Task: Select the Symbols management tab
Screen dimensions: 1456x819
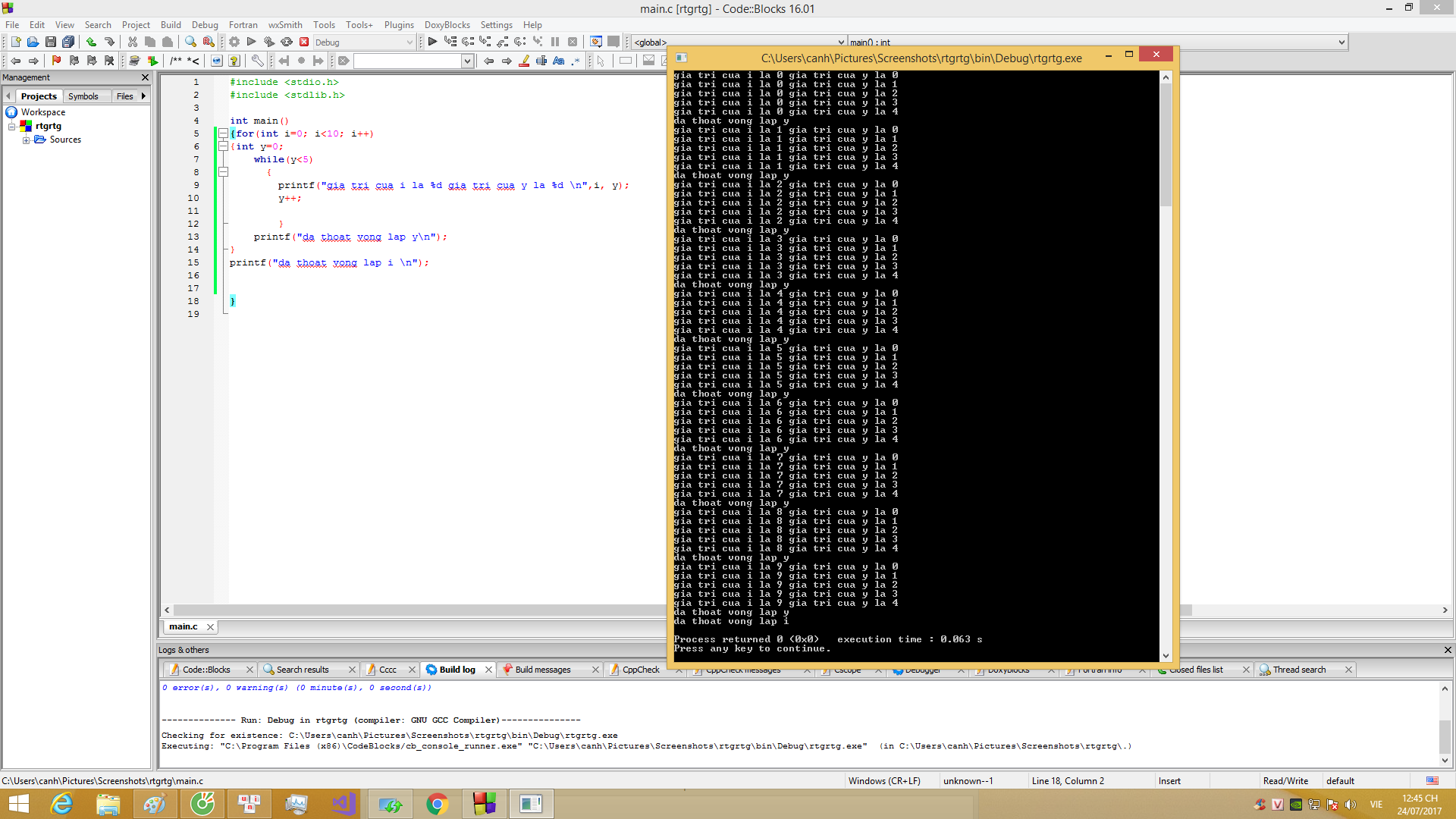Action: coord(83,96)
